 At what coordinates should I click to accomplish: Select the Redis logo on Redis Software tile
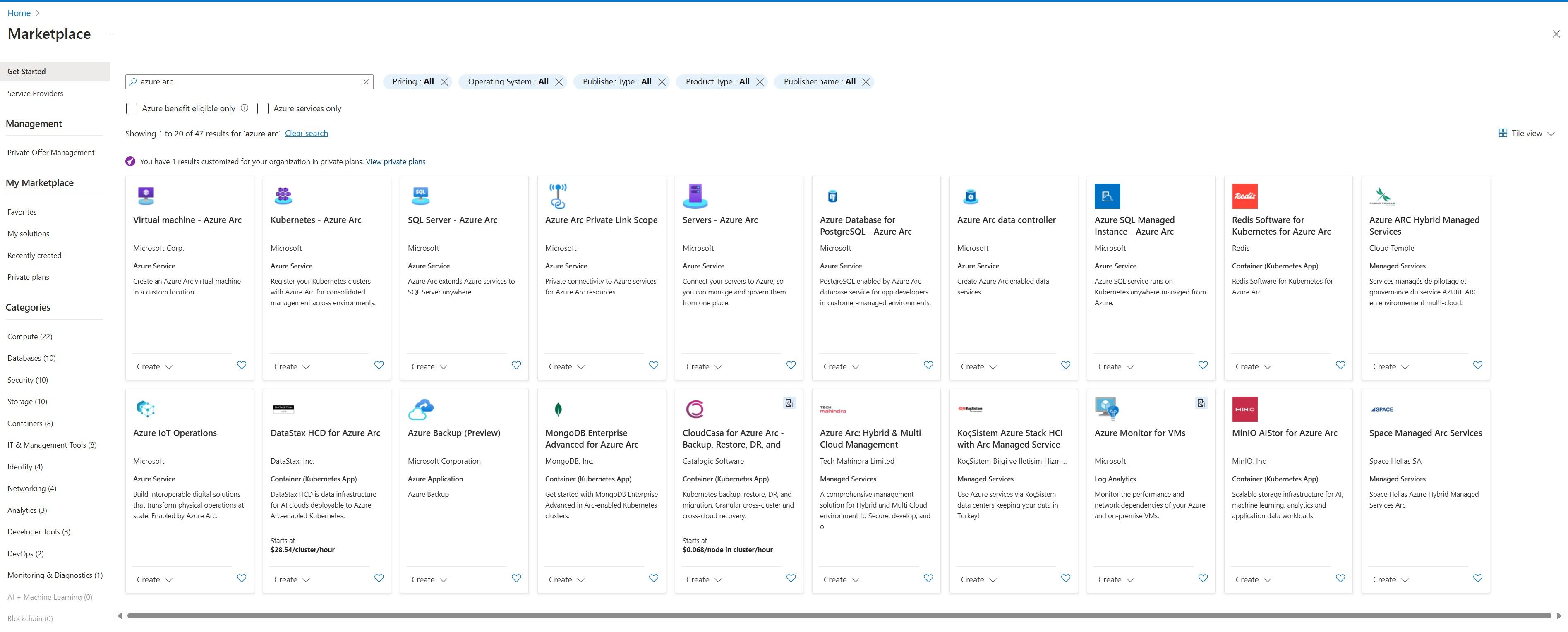[1245, 196]
